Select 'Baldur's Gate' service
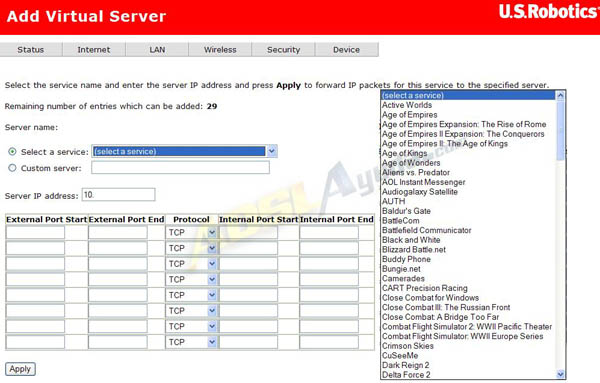This screenshot has height=383, width=600. (x=468, y=211)
